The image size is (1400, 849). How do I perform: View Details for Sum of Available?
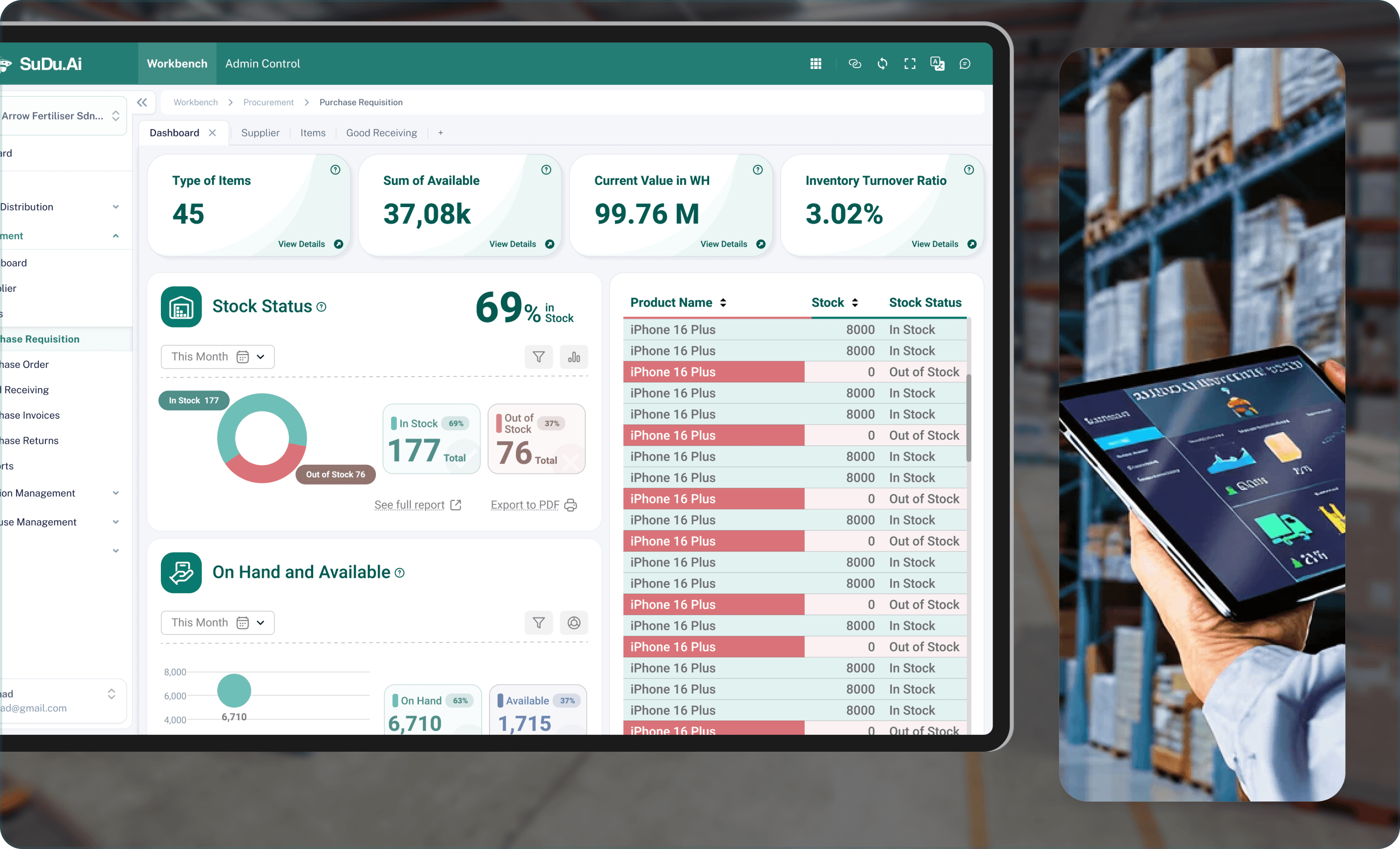tap(522, 244)
